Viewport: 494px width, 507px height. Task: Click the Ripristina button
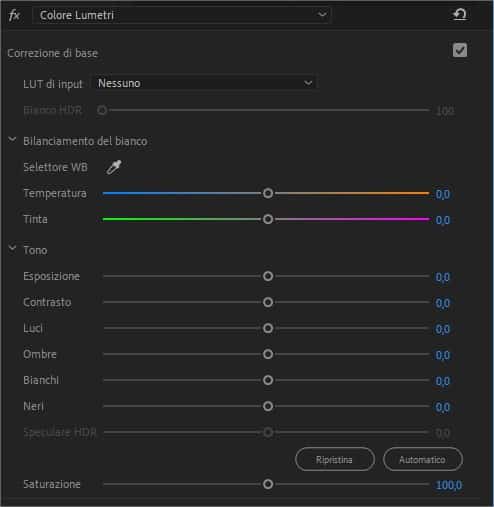(x=335, y=459)
